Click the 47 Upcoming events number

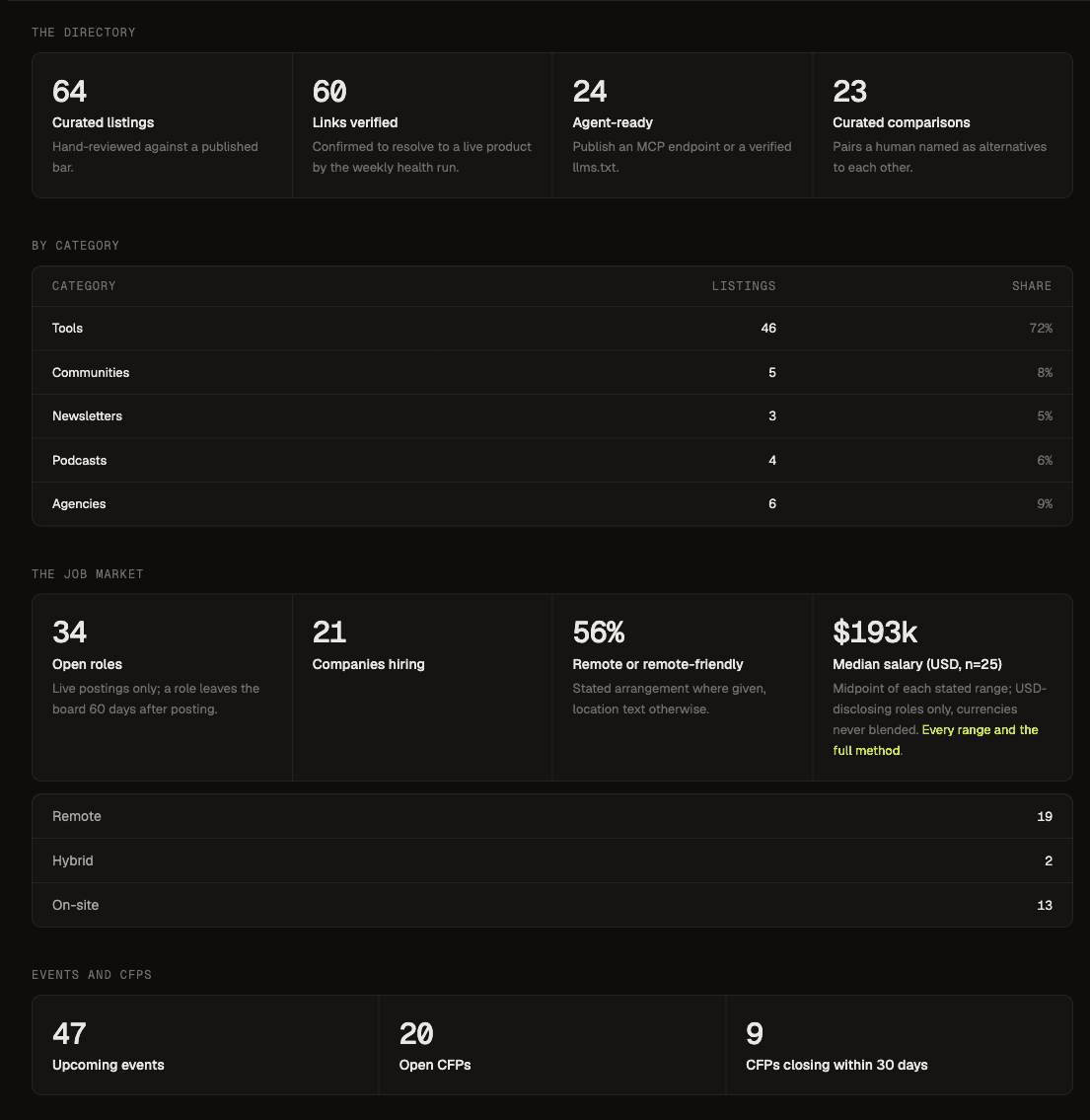(x=69, y=1033)
